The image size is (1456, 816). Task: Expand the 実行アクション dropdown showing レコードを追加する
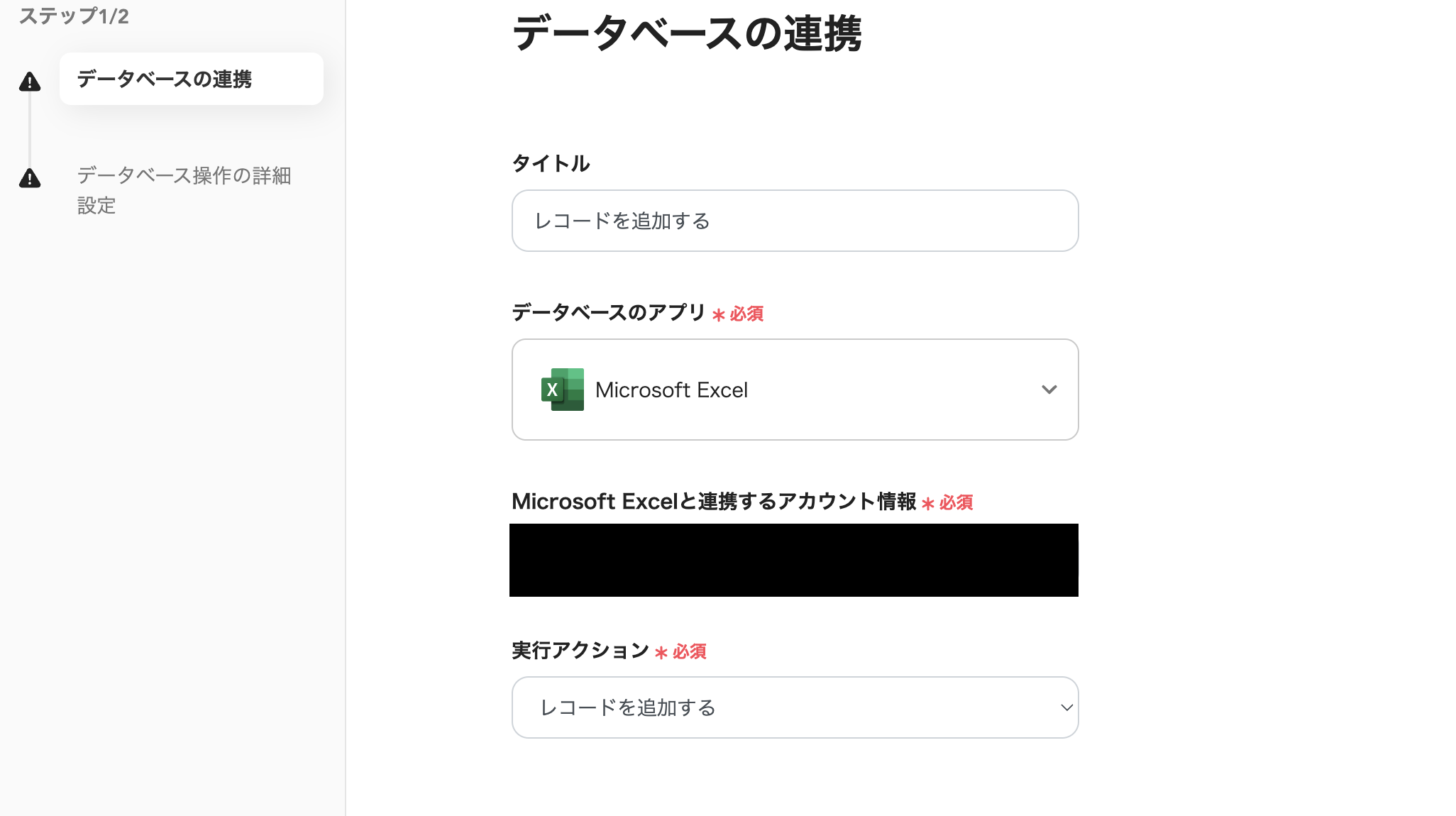coord(795,707)
